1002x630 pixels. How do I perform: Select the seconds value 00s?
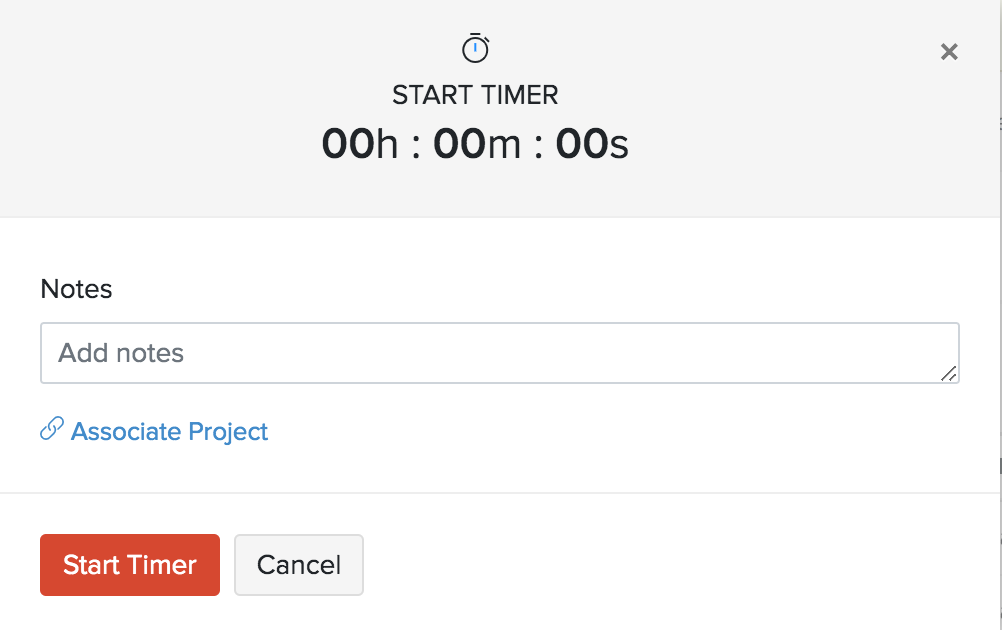pos(592,144)
